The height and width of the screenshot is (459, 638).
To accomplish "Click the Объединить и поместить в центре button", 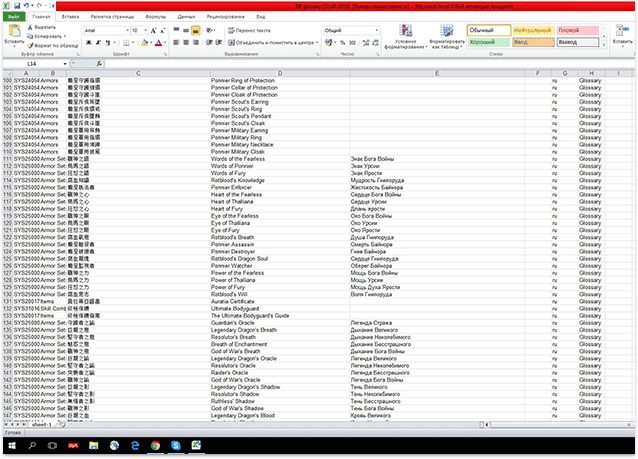I will [271, 42].
